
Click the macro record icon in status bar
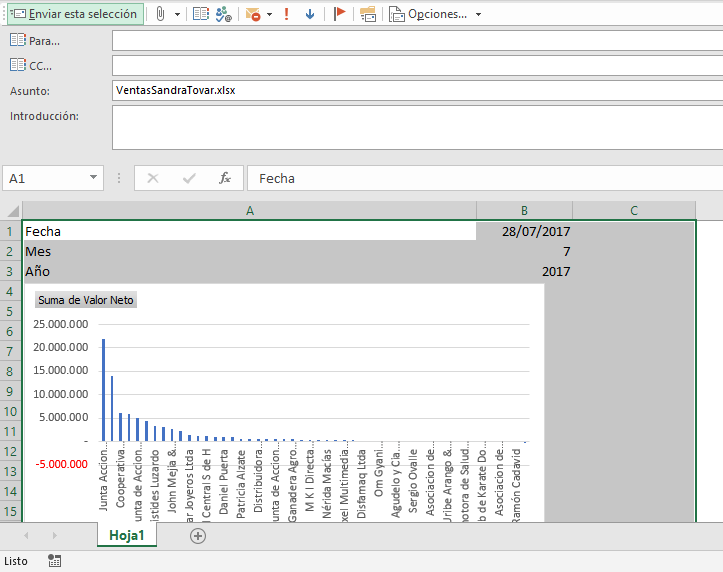[x=54, y=560]
